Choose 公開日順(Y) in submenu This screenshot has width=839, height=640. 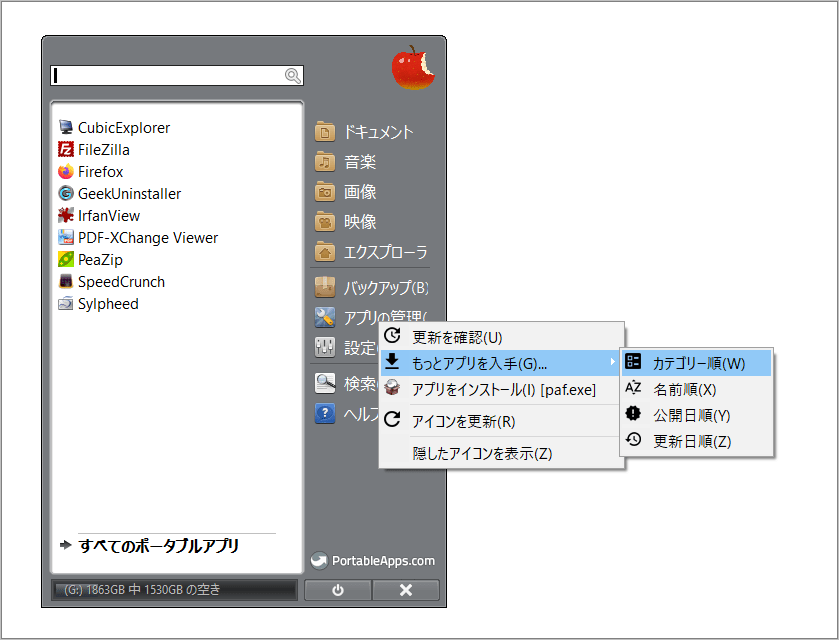pyautogui.click(x=697, y=415)
